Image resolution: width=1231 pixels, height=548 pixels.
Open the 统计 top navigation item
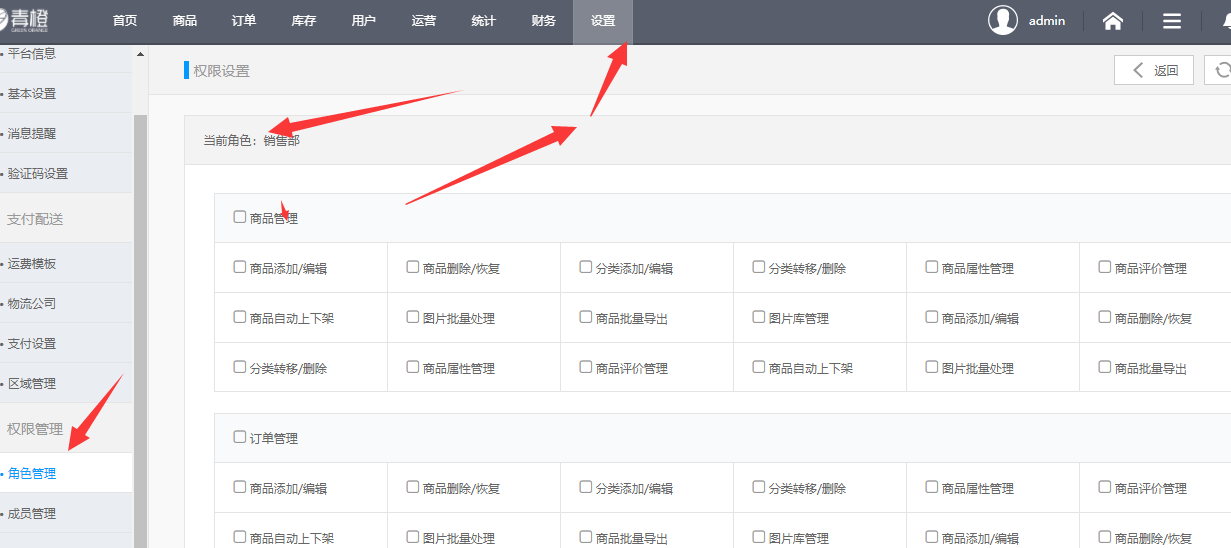tap(484, 21)
